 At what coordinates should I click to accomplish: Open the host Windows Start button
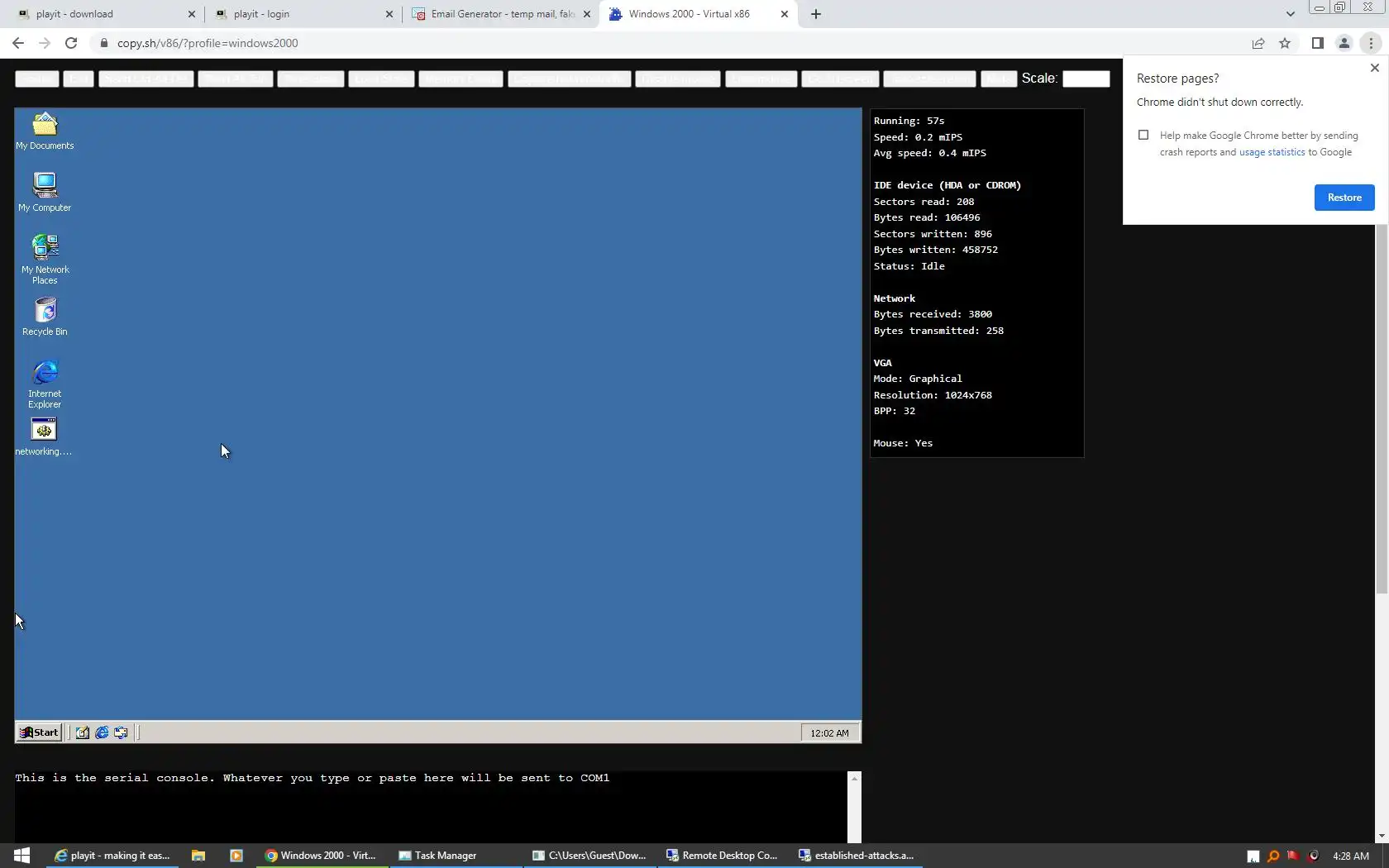pos(22,856)
